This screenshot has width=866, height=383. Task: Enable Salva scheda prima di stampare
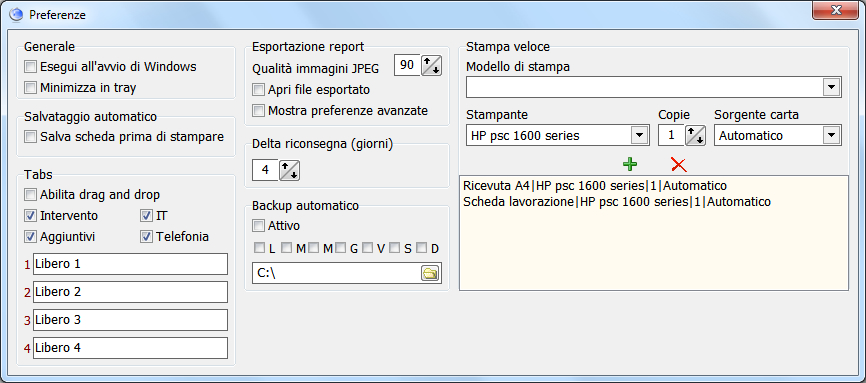pyautogui.click(x=30, y=137)
